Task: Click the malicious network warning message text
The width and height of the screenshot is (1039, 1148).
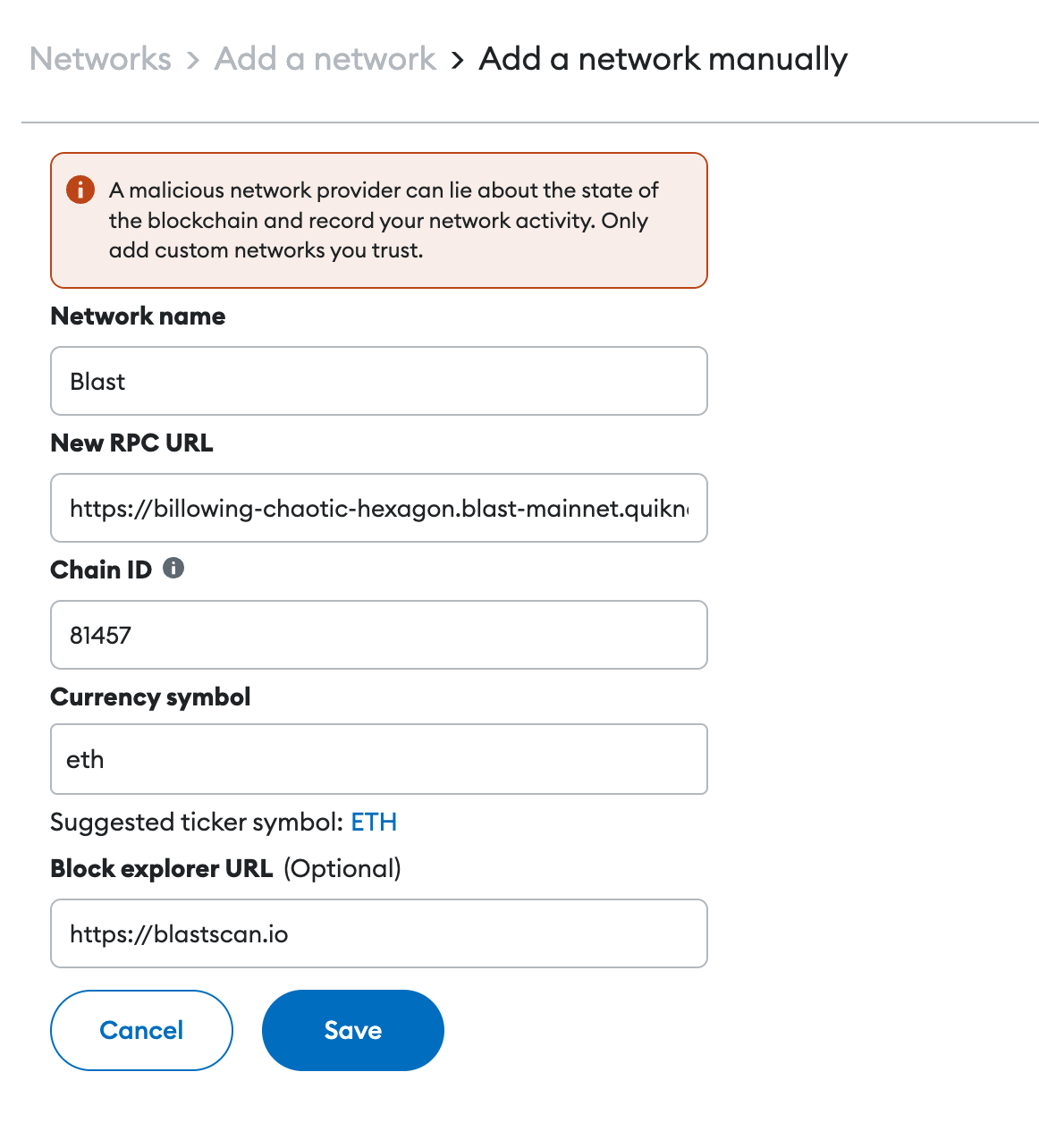Action: coord(383,220)
